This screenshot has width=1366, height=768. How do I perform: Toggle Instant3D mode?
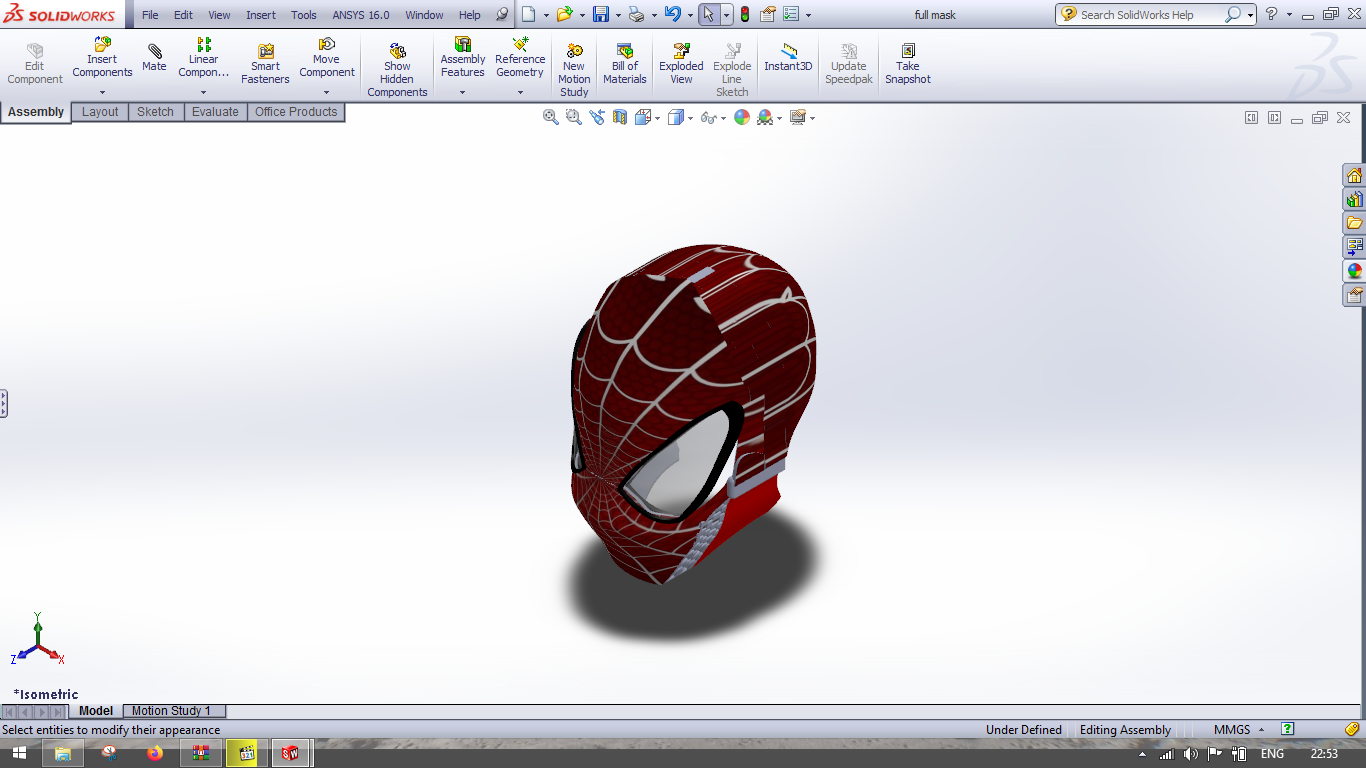coord(788,57)
